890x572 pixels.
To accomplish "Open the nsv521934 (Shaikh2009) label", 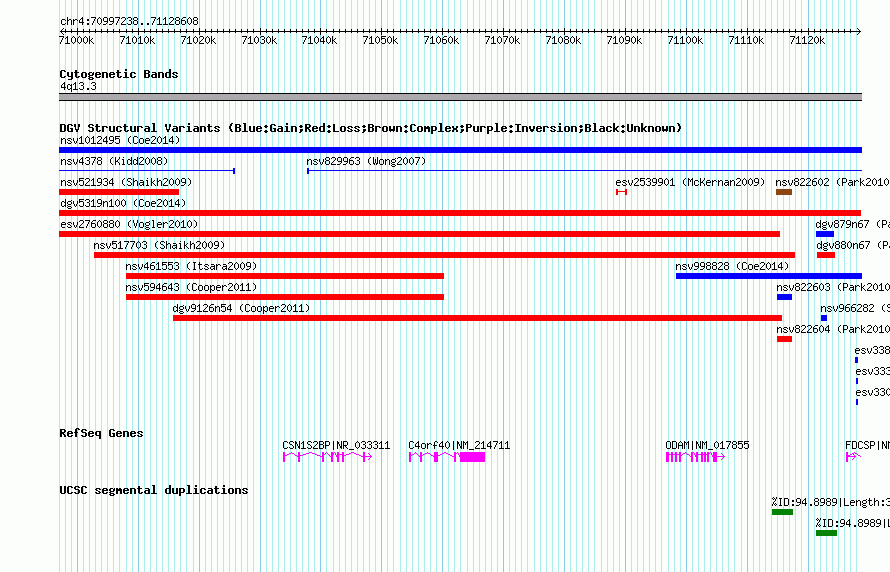I will (x=126, y=182).
